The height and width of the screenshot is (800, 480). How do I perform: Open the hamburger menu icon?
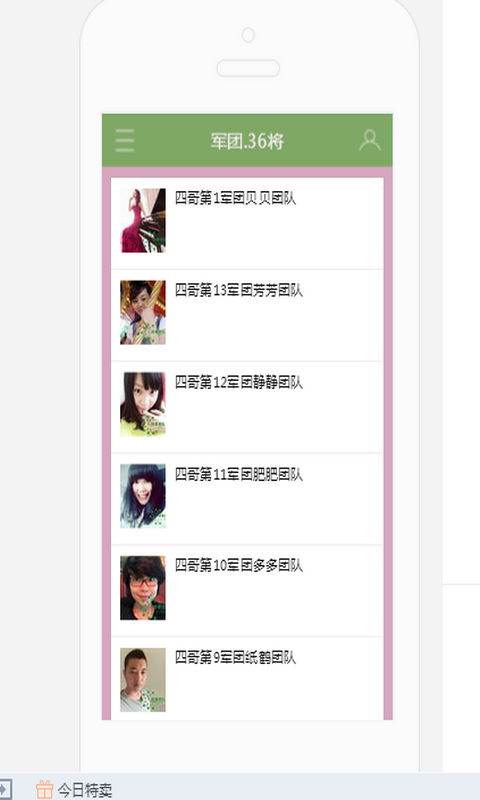[125, 140]
